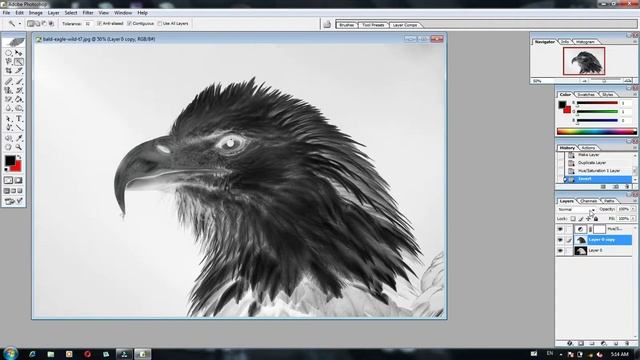Open the Brushes palette tab
This screenshot has height=360, width=640.
(x=347, y=25)
